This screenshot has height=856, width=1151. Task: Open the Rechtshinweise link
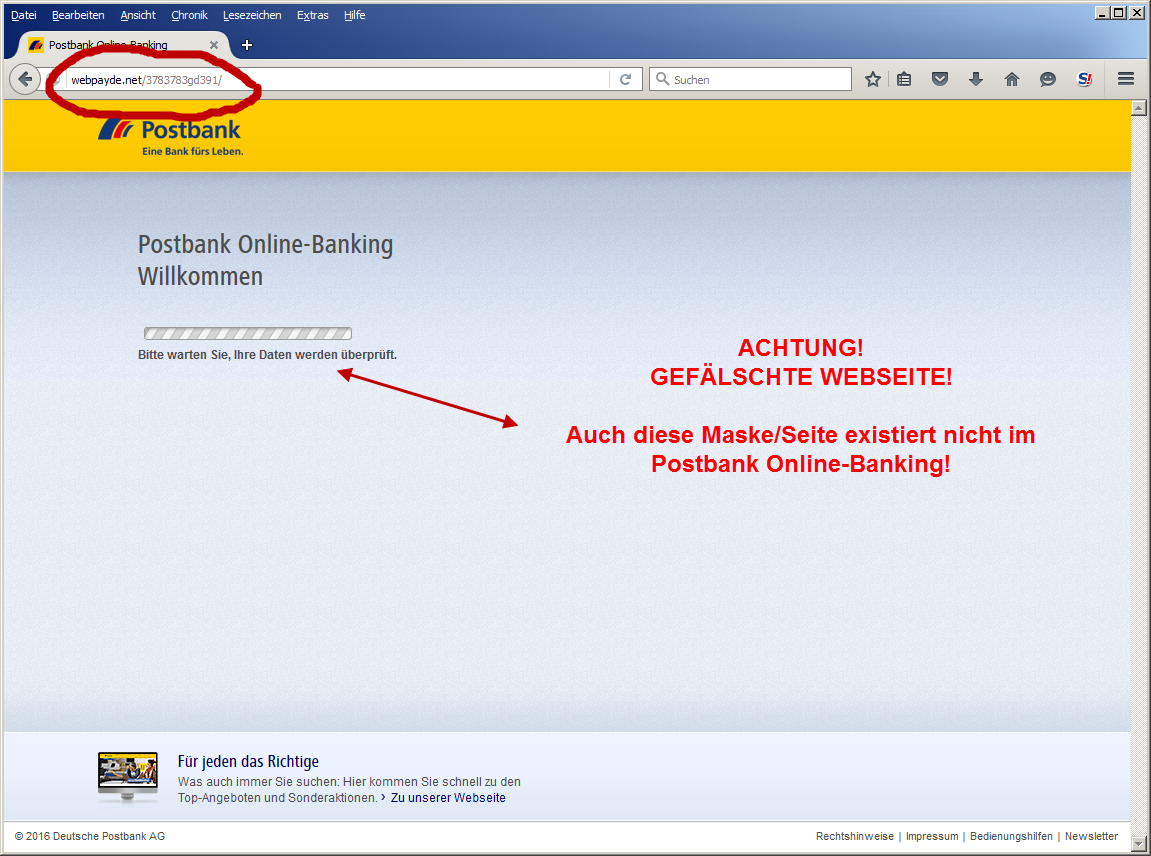click(854, 836)
